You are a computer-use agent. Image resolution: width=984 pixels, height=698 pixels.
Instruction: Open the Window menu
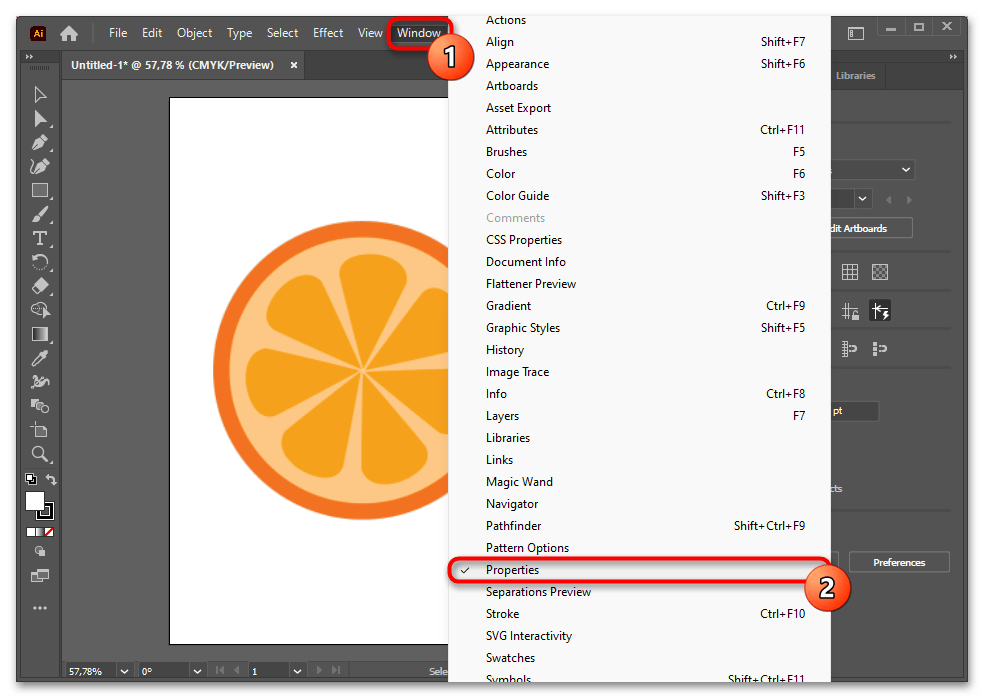coord(418,33)
